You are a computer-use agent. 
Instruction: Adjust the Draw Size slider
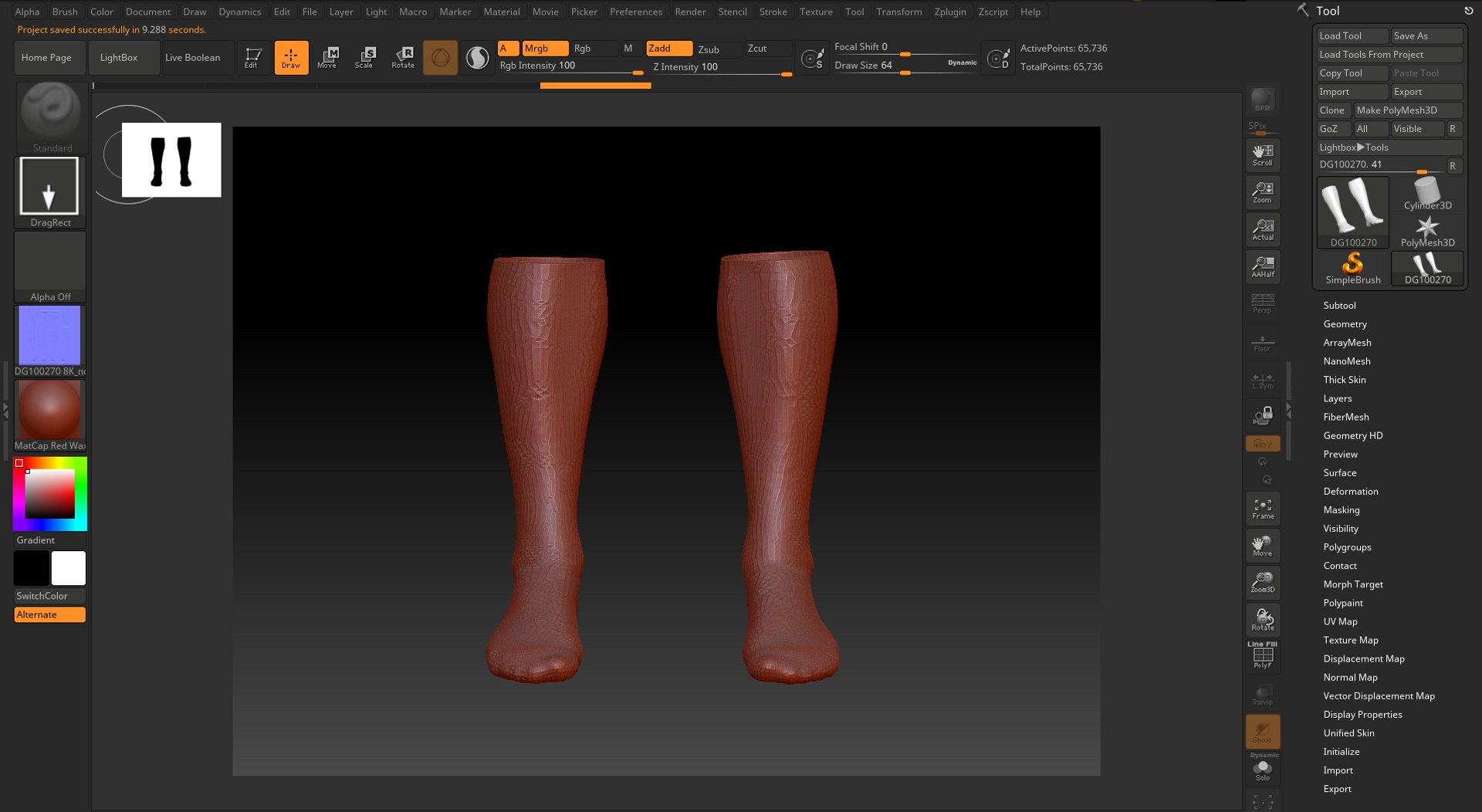coord(905,66)
